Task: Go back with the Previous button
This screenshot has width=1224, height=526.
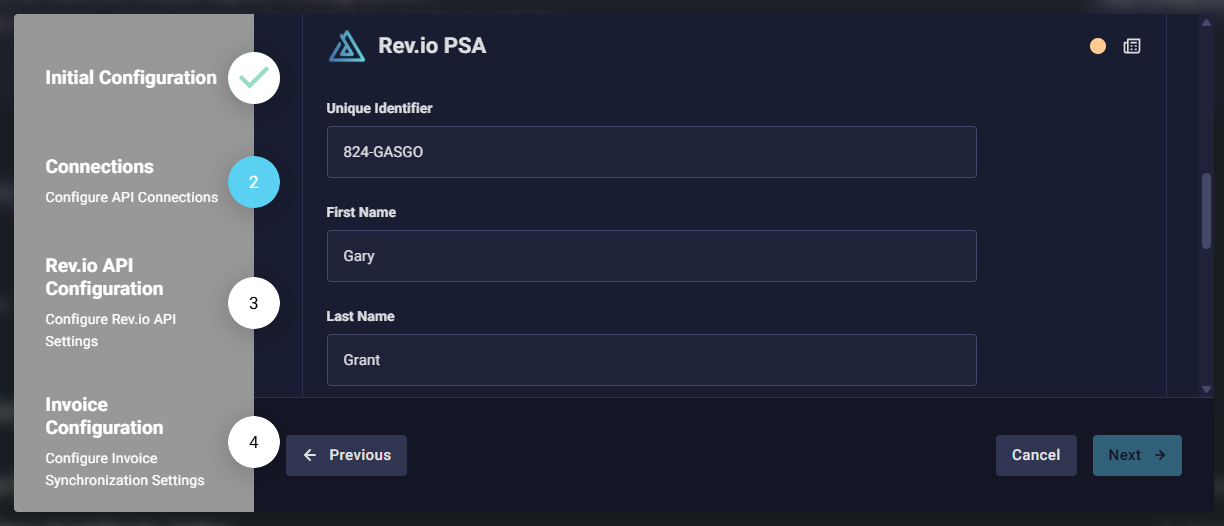Action: (x=346, y=455)
